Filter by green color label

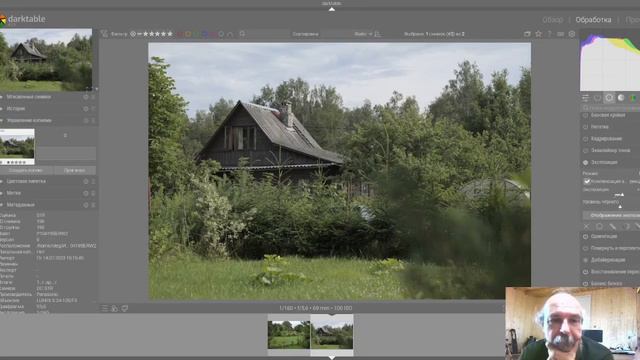point(196,34)
